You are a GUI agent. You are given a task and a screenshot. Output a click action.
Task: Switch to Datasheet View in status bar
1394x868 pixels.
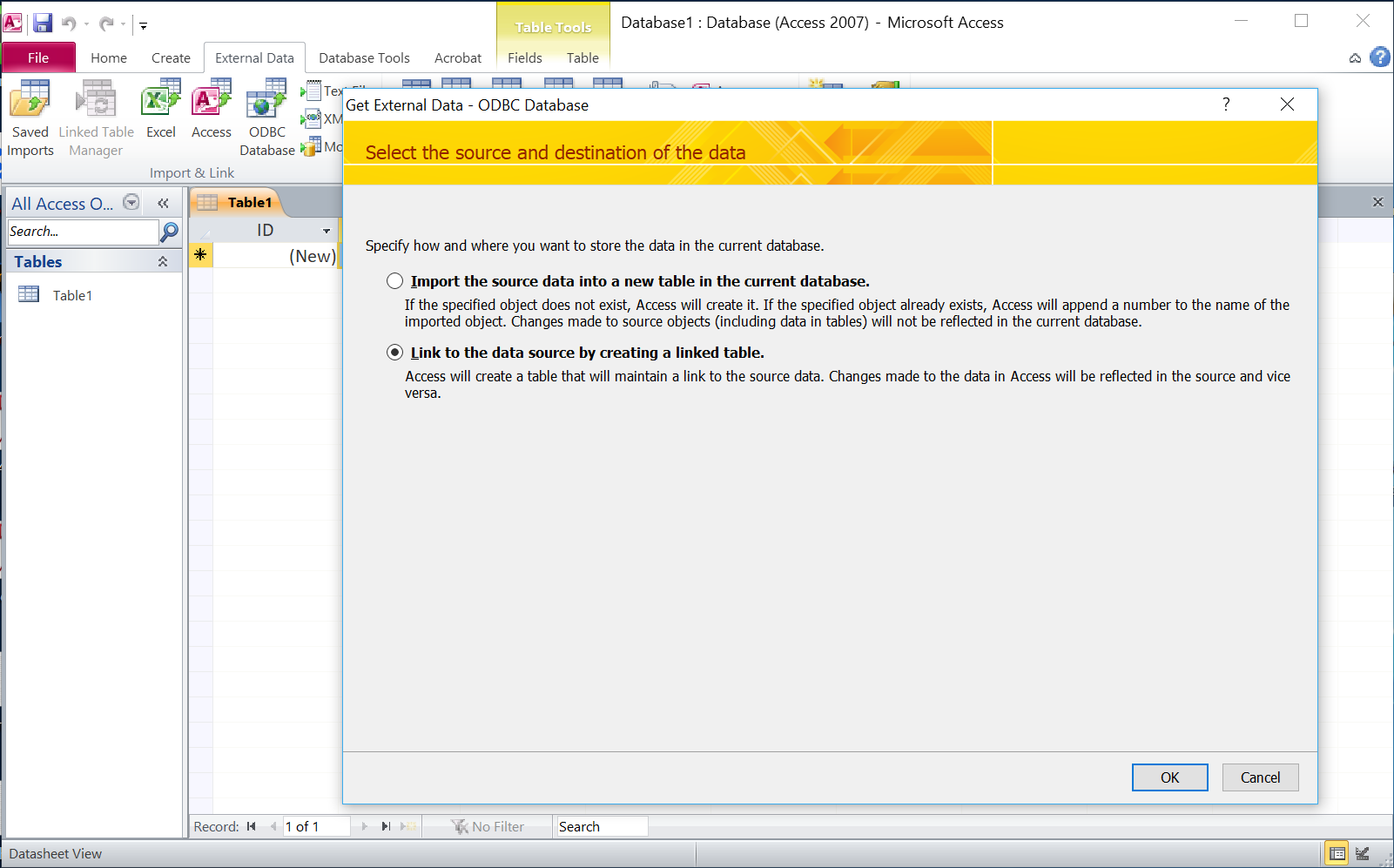point(1337,853)
